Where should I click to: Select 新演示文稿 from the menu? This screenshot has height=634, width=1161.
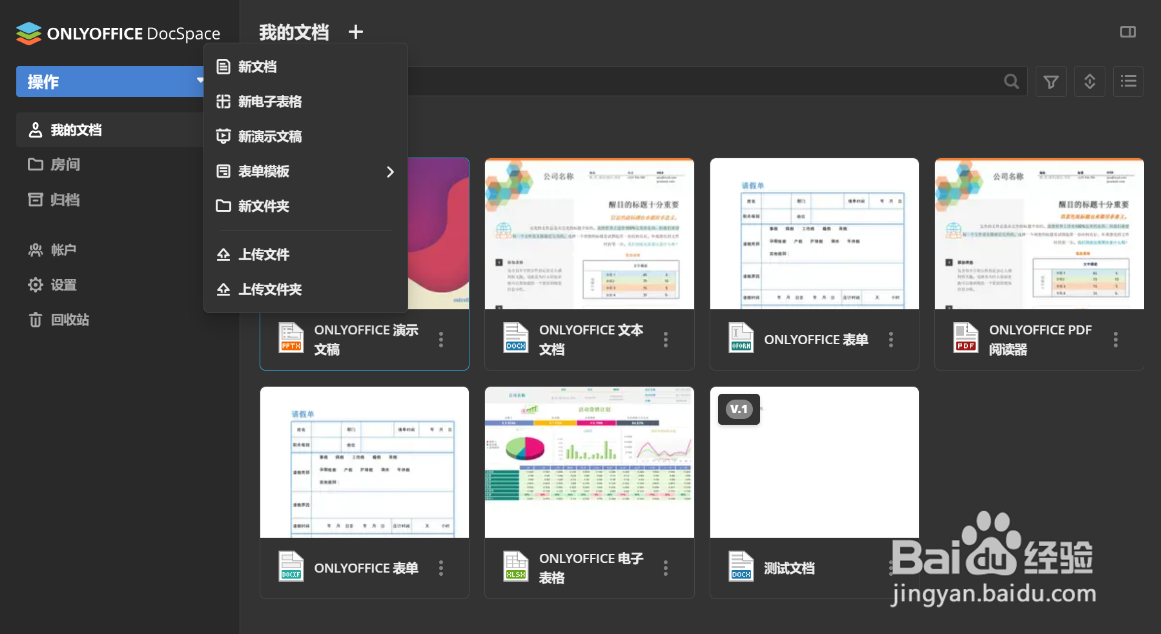coord(305,136)
